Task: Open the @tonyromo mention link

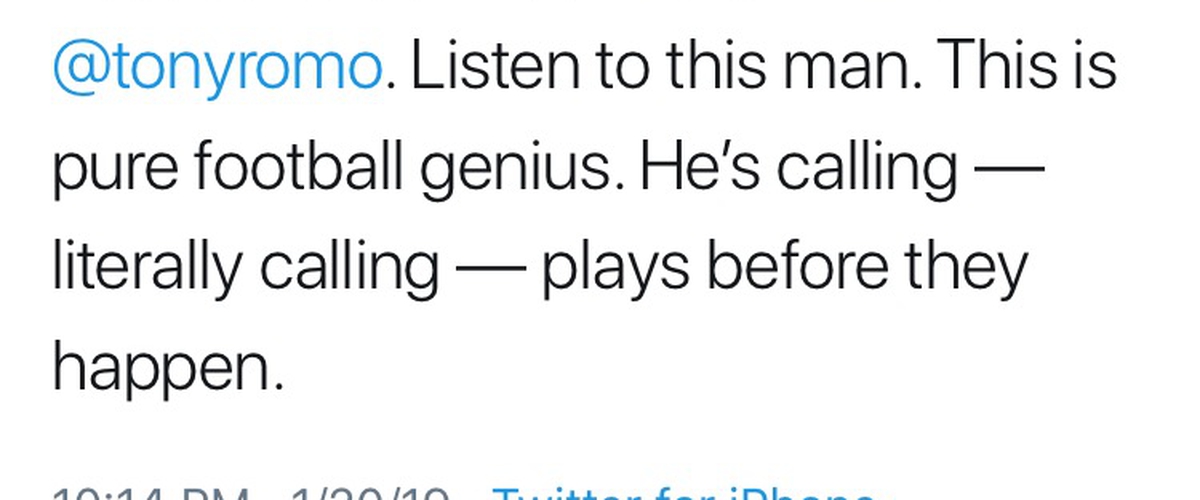Action: click(x=218, y=70)
